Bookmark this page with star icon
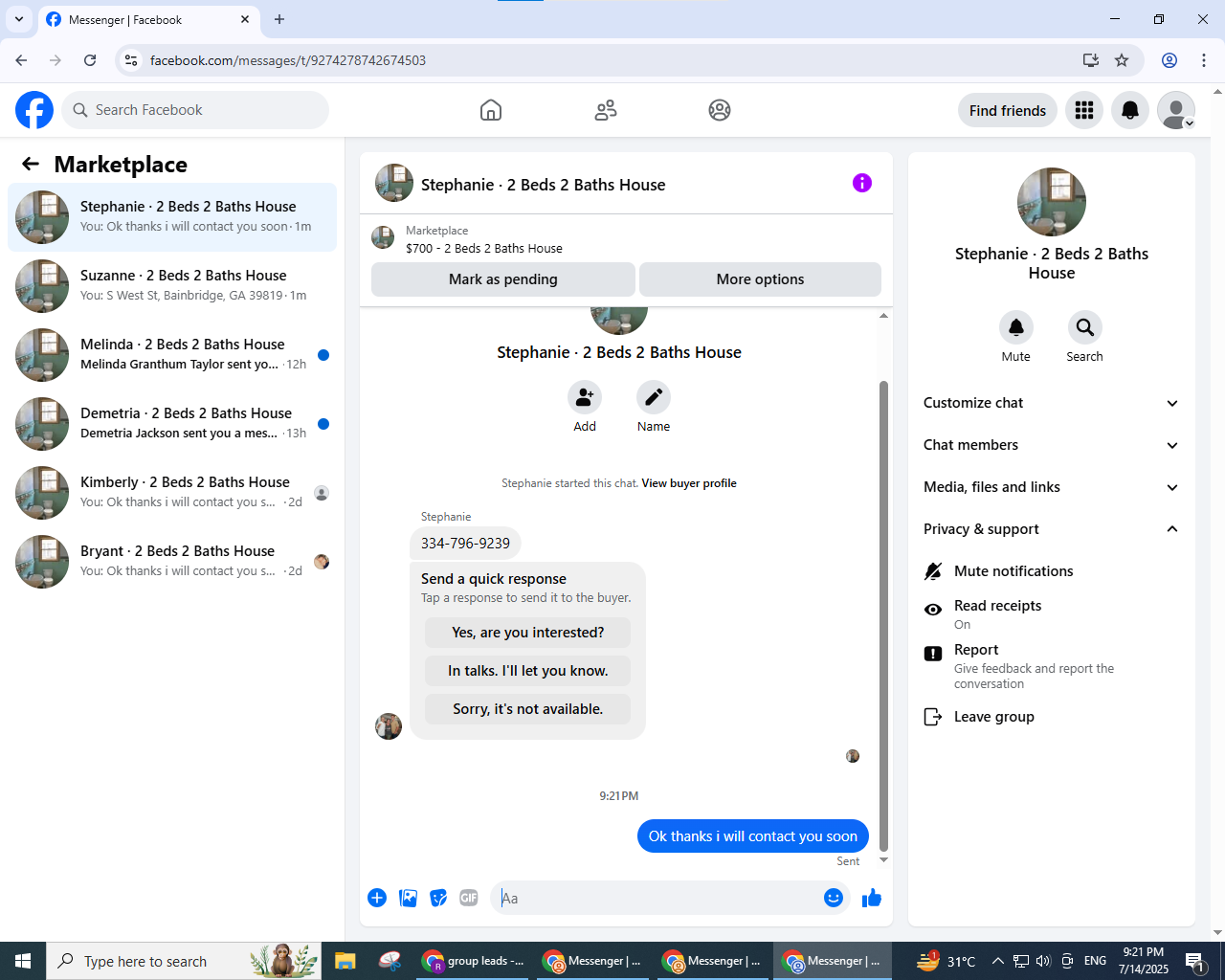 [1122, 60]
